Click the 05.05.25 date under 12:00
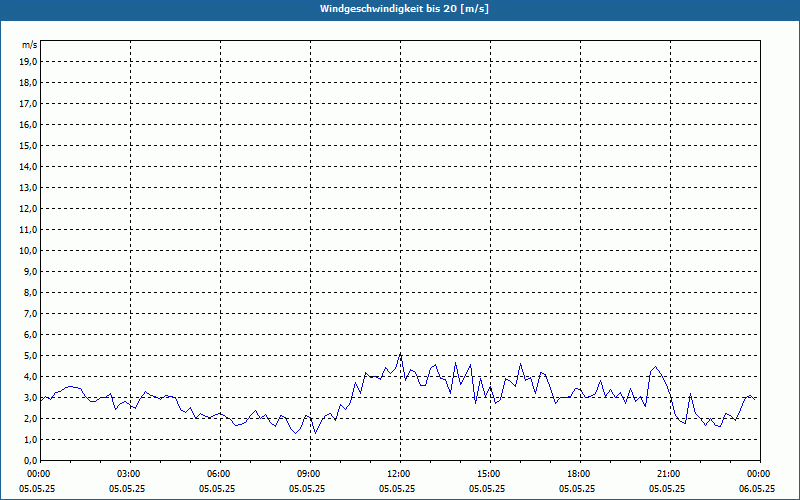Viewport: 800px width, 500px height. pyautogui.click(x=397, y=488)
